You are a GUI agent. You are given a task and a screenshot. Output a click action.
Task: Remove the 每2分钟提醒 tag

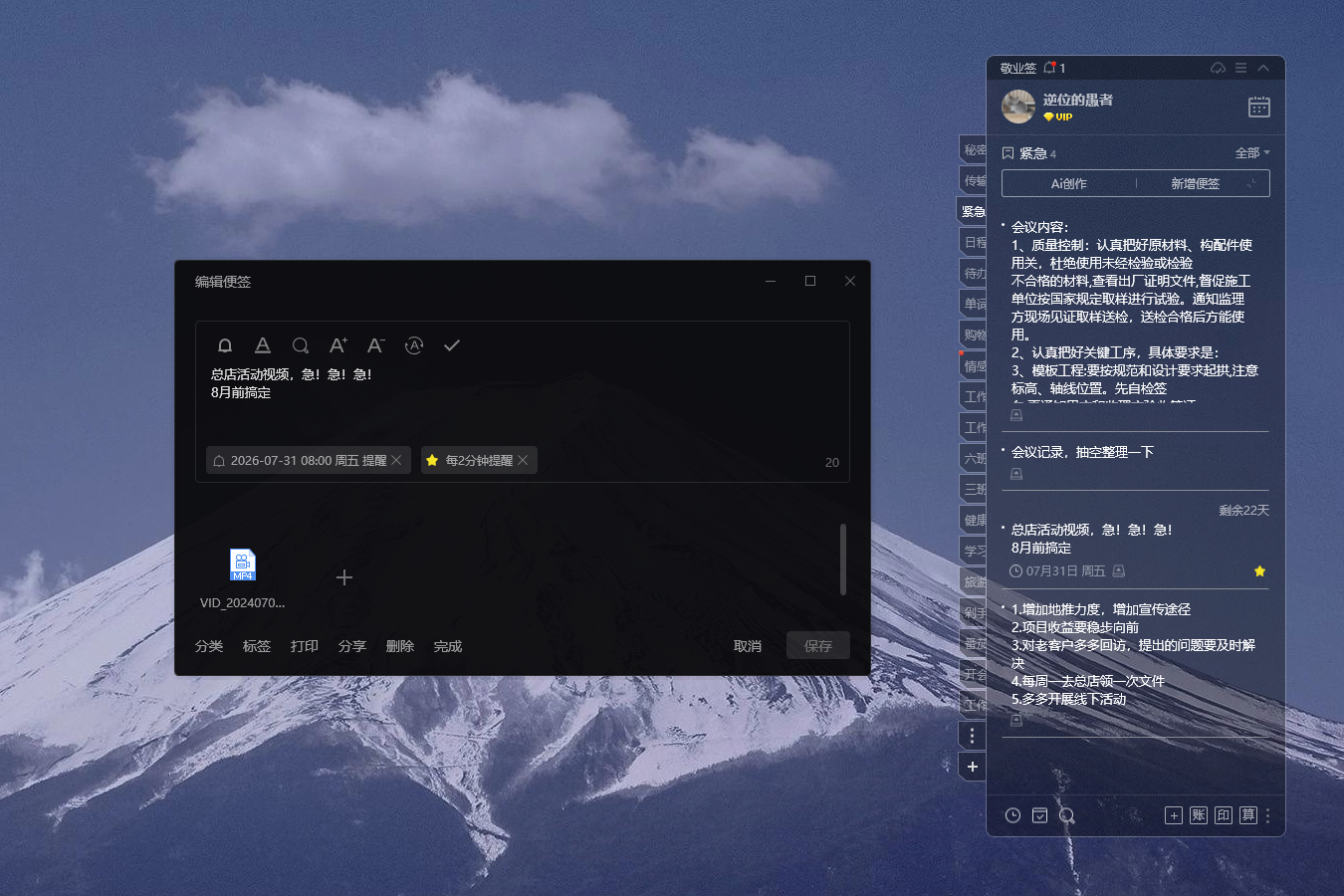[523, 460]
